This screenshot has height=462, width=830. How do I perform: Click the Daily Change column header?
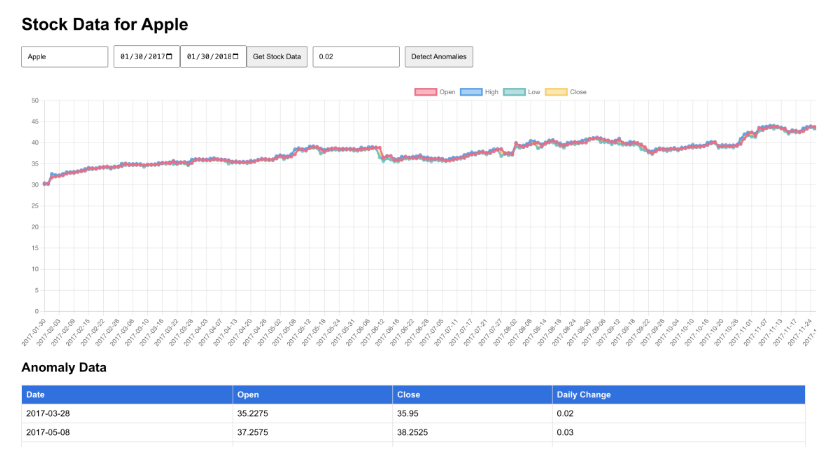pos(583,394)
